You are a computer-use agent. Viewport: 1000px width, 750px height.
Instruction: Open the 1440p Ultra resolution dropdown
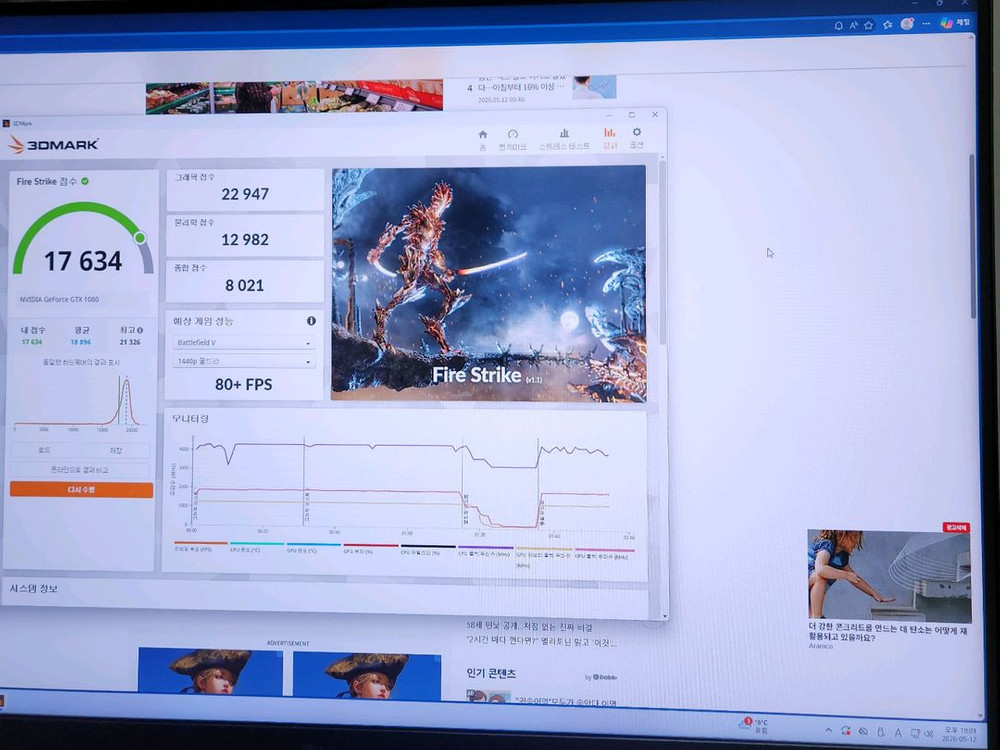pyautogui.click(x=244, y=361)
